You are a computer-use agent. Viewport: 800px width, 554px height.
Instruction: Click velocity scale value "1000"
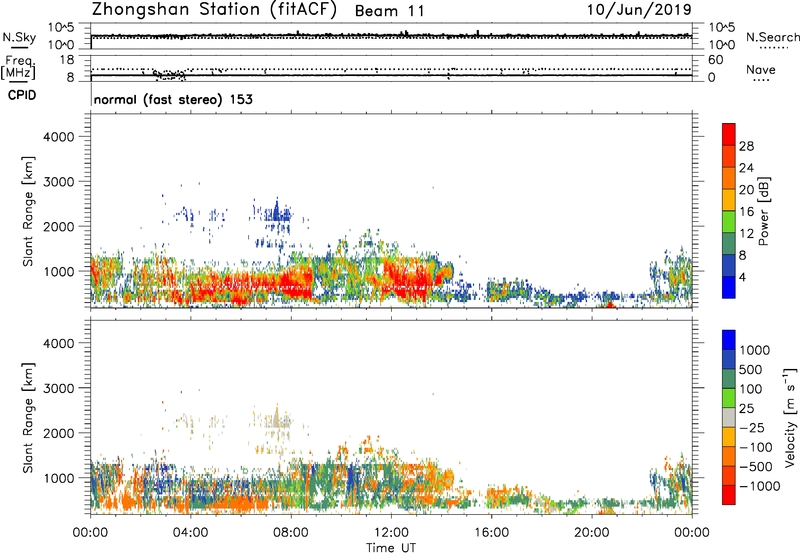[x=754, y=350]
